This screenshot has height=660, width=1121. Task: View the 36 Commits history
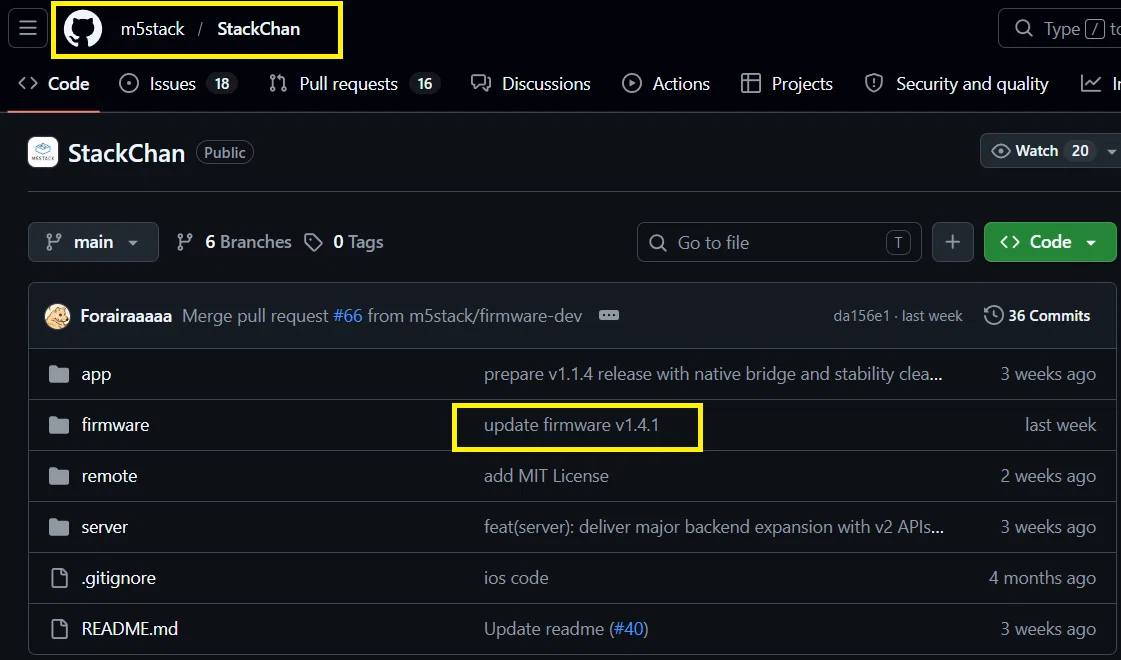coord(1037,315)
